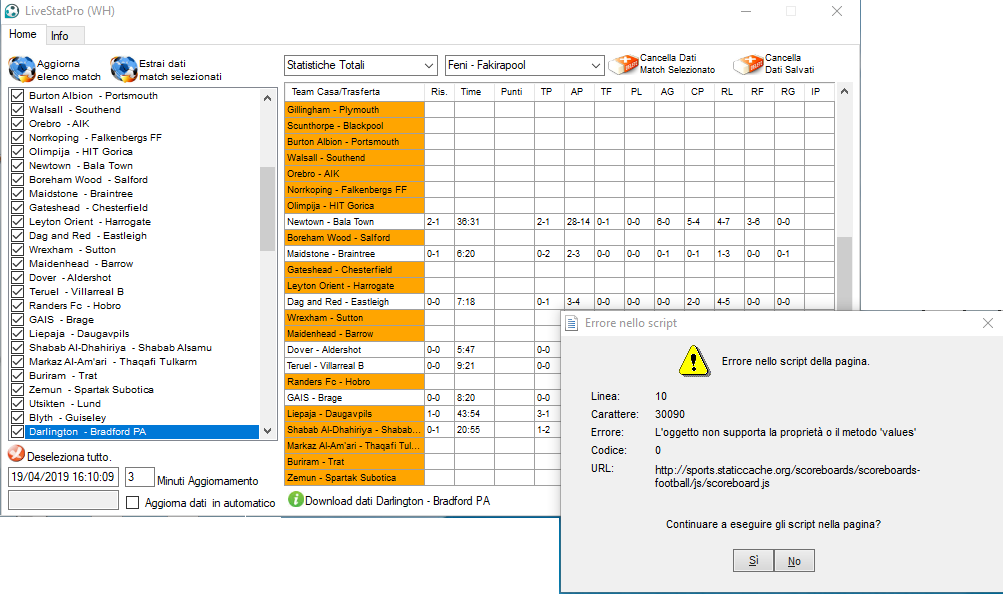Enable Aggiorna dati in automatico checkbox

[x=132, y=503]
